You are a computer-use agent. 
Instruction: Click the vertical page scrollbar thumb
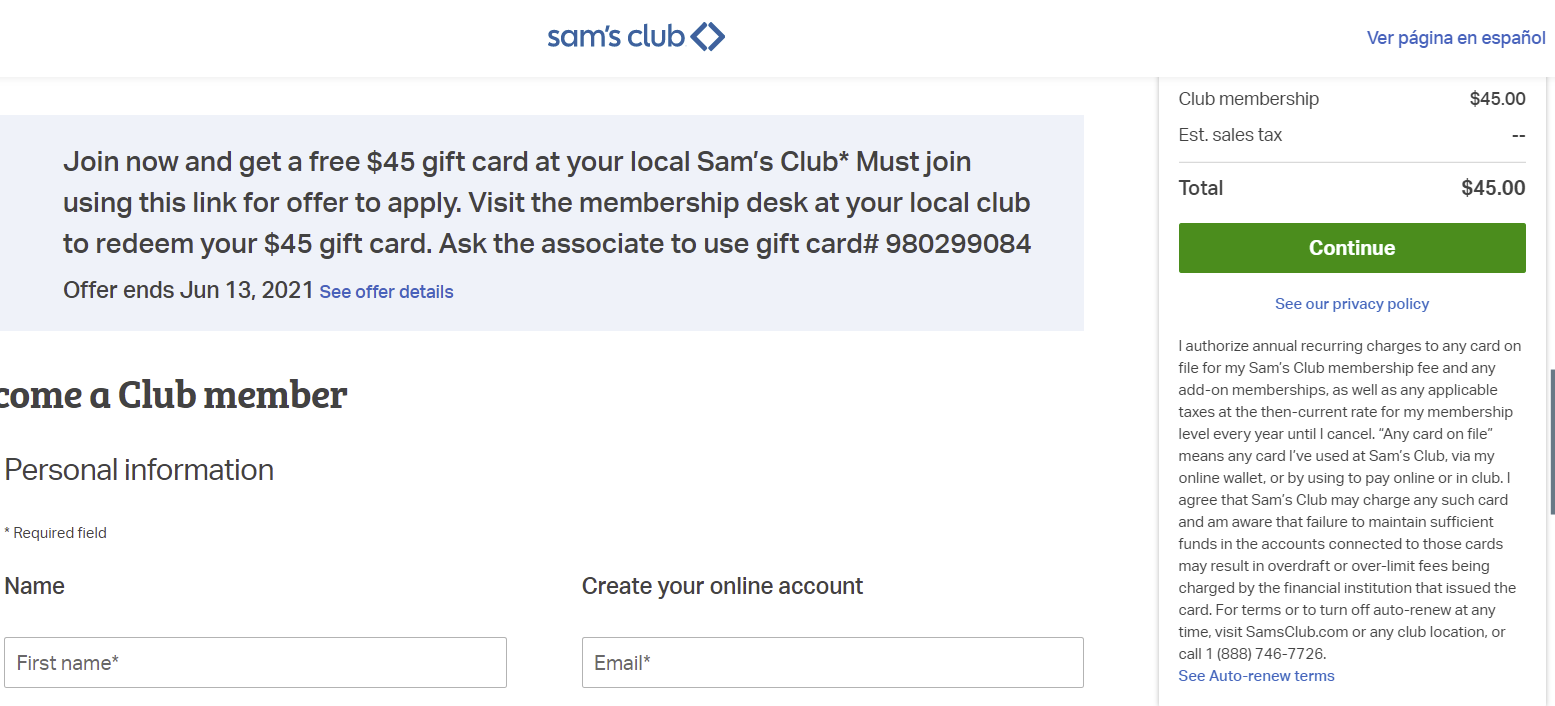(1551, 442)
